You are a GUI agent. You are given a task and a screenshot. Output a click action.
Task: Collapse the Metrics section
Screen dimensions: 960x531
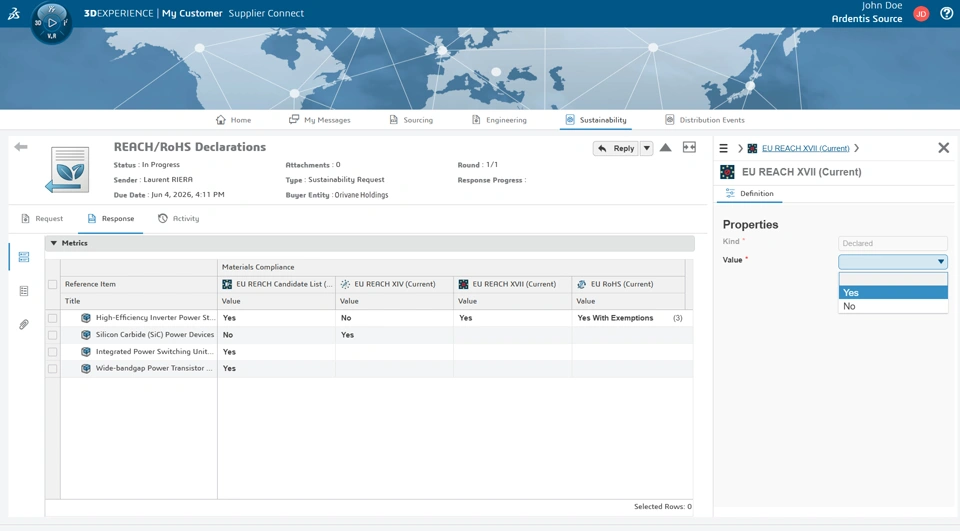[x=54, y=243]
